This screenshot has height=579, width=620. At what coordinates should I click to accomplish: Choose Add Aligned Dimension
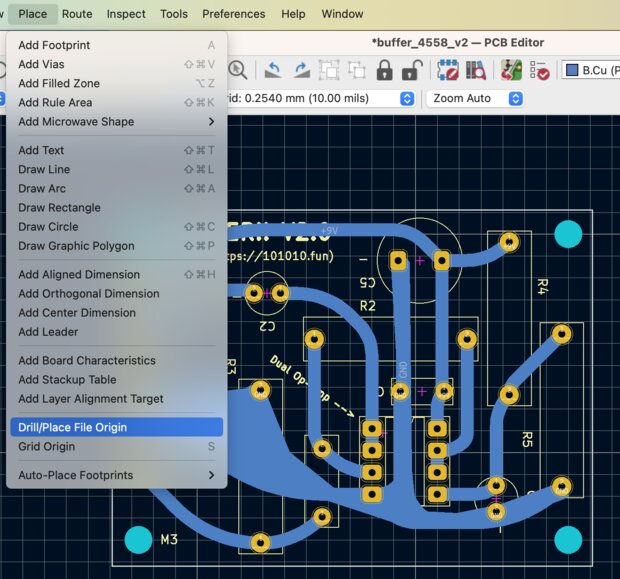117,274
